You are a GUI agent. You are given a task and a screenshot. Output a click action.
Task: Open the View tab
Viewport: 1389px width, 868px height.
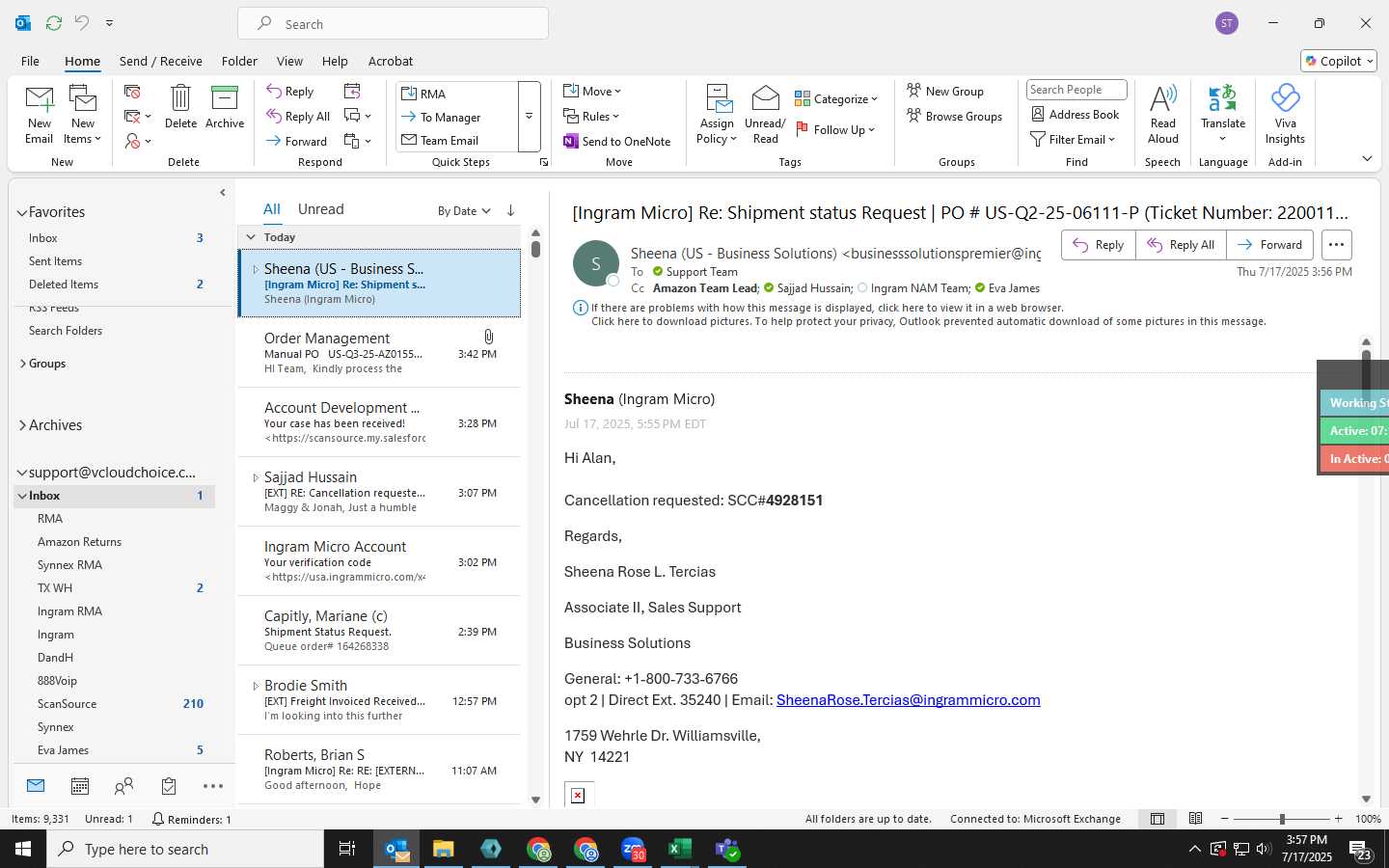(x=289, y=61)
